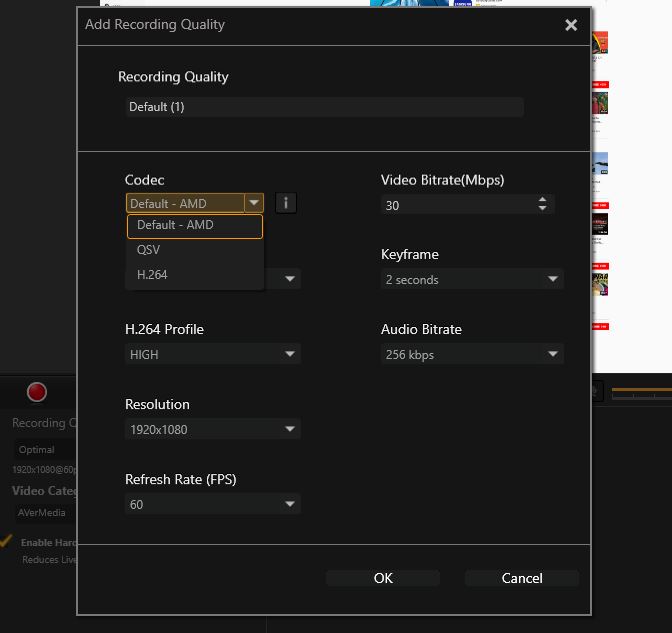Viewport: 672px width, 633px height.
Task: Open the H.264 Profile dropdown
Action: (213, 354)
